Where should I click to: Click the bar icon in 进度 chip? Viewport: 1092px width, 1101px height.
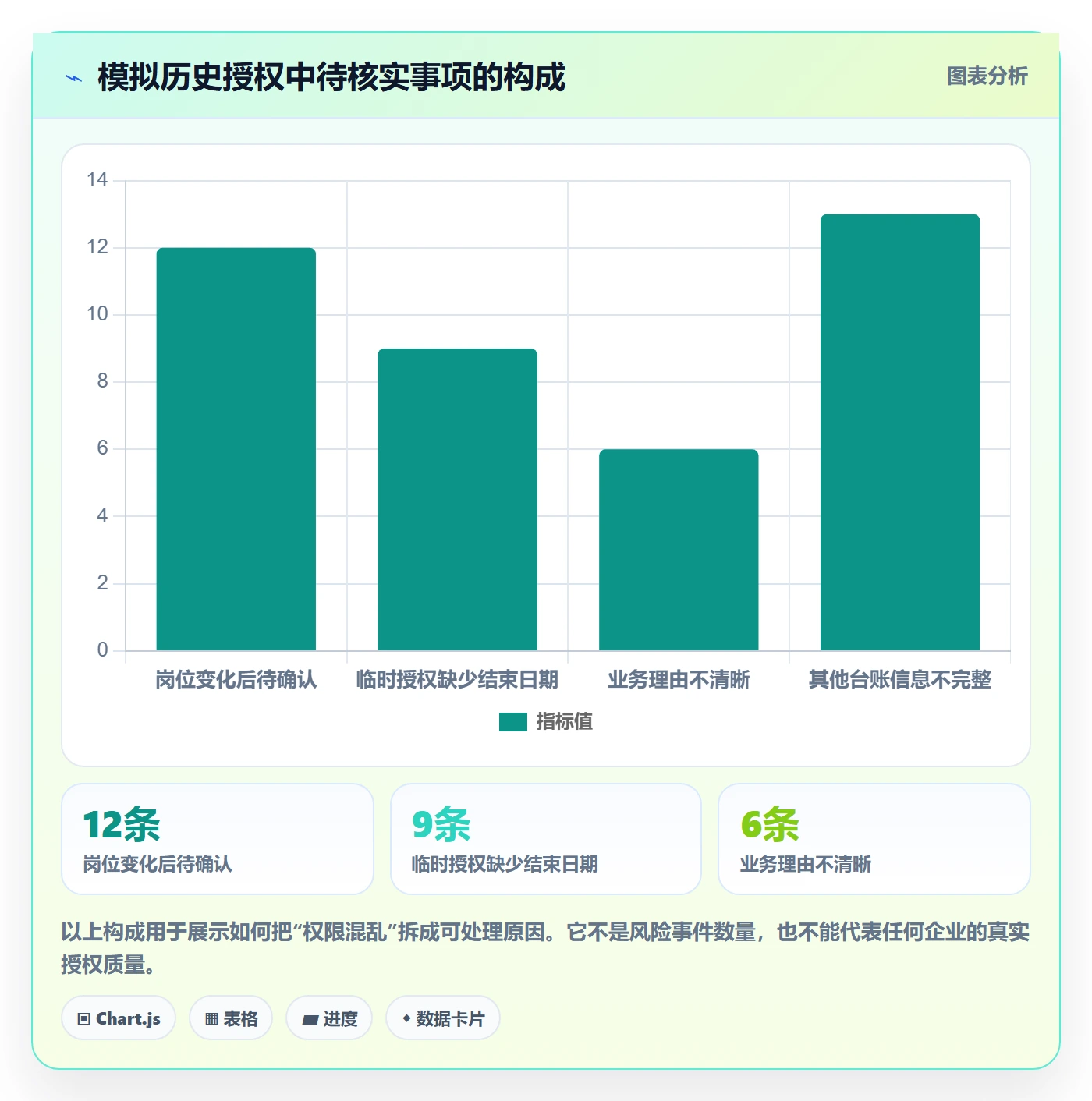click(x=310, y=1019)
